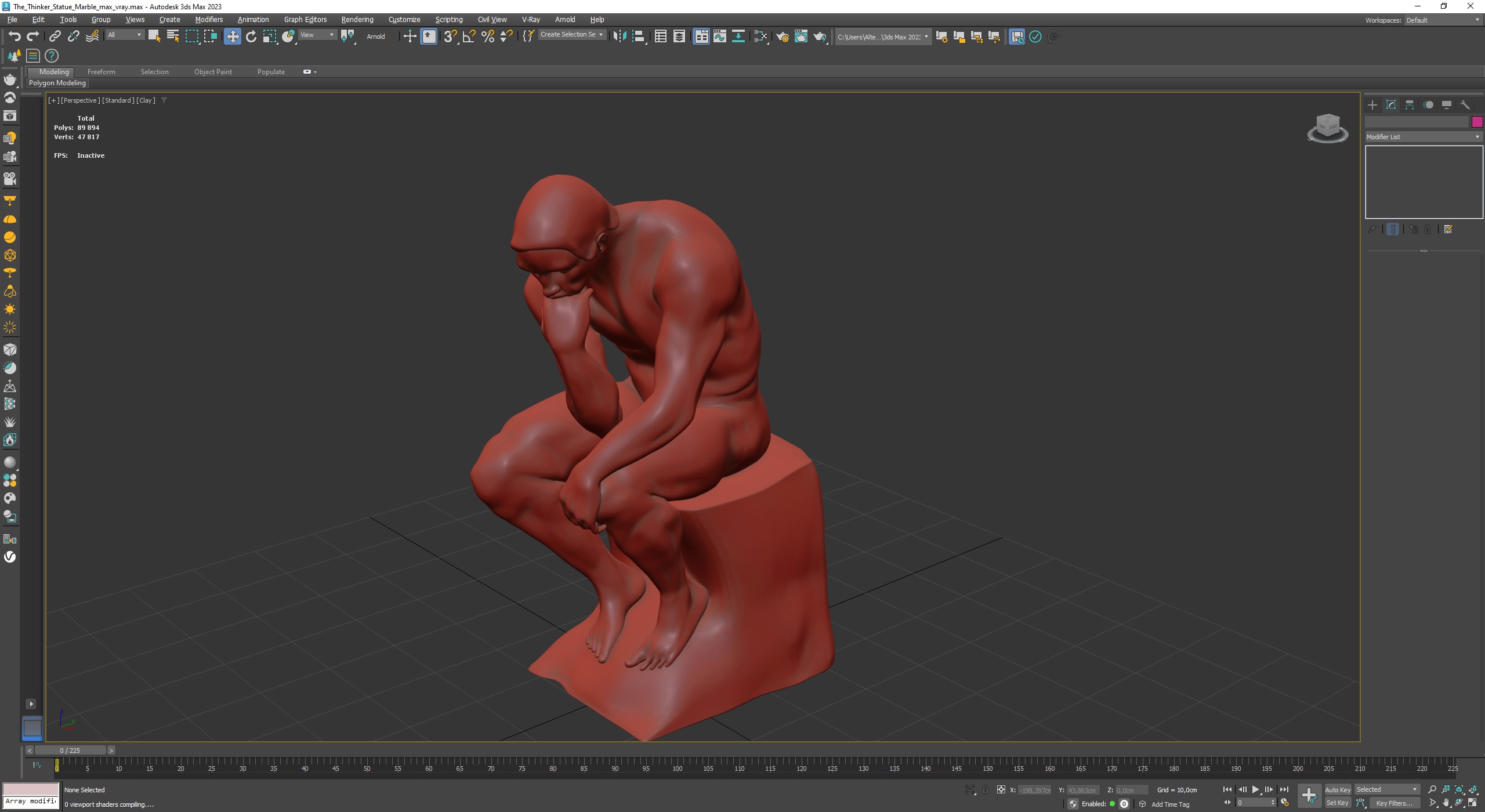
Task: Toggle the Window/Crossing selection mode
Action: point(210,37)
